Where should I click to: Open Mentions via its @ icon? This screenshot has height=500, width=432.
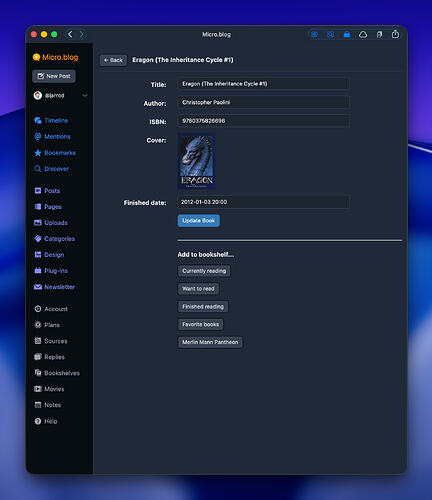tap(38, 137)
